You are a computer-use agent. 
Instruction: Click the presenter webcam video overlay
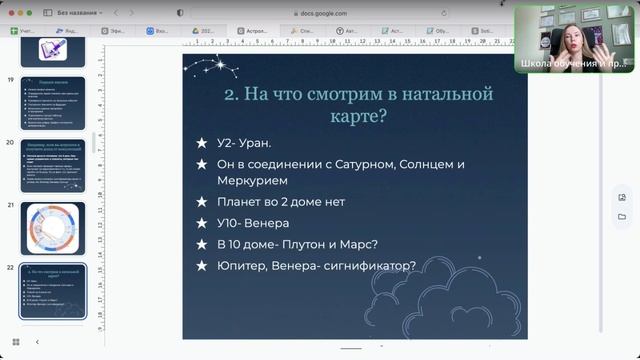574,39
